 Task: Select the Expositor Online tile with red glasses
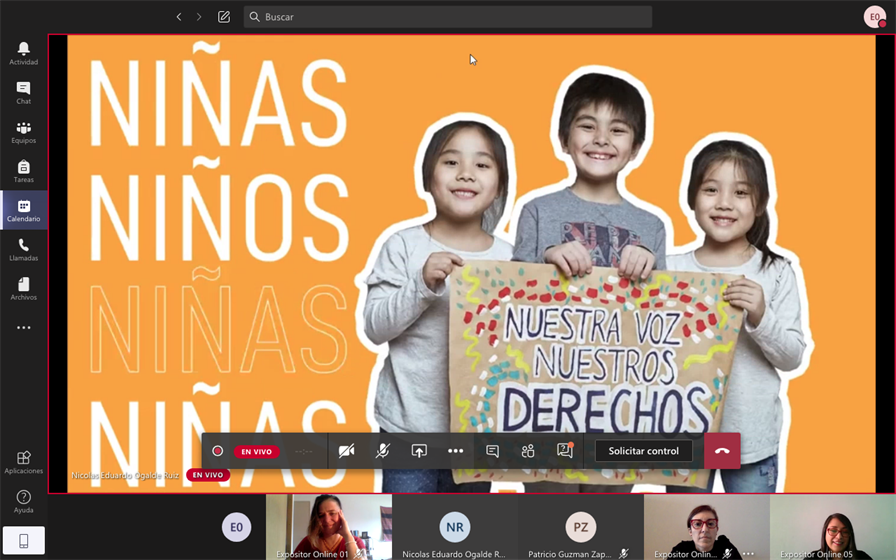click(x=707, y=527)
